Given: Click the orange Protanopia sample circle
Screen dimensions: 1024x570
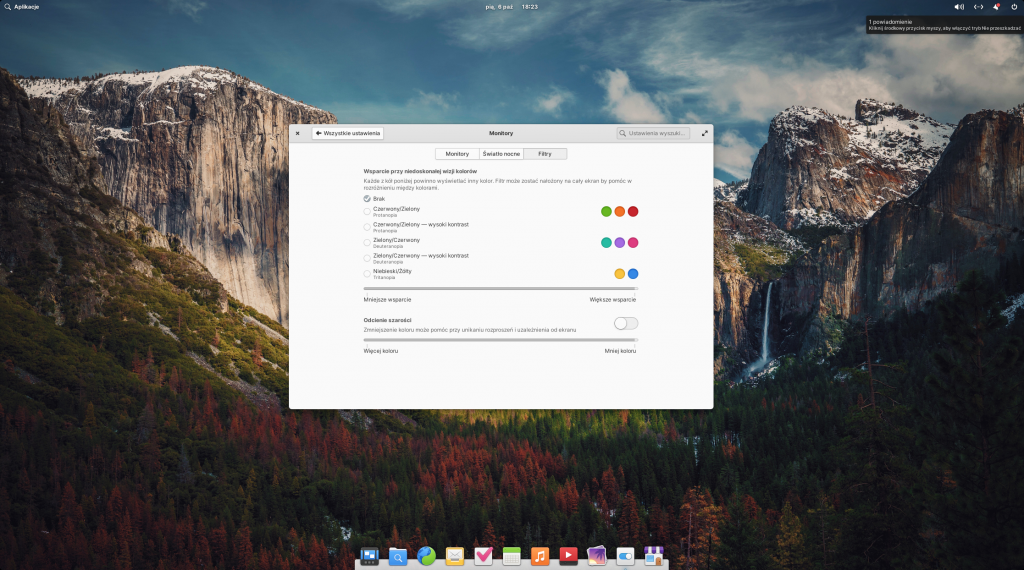Looking at the screenshot, I should [620, 212].
